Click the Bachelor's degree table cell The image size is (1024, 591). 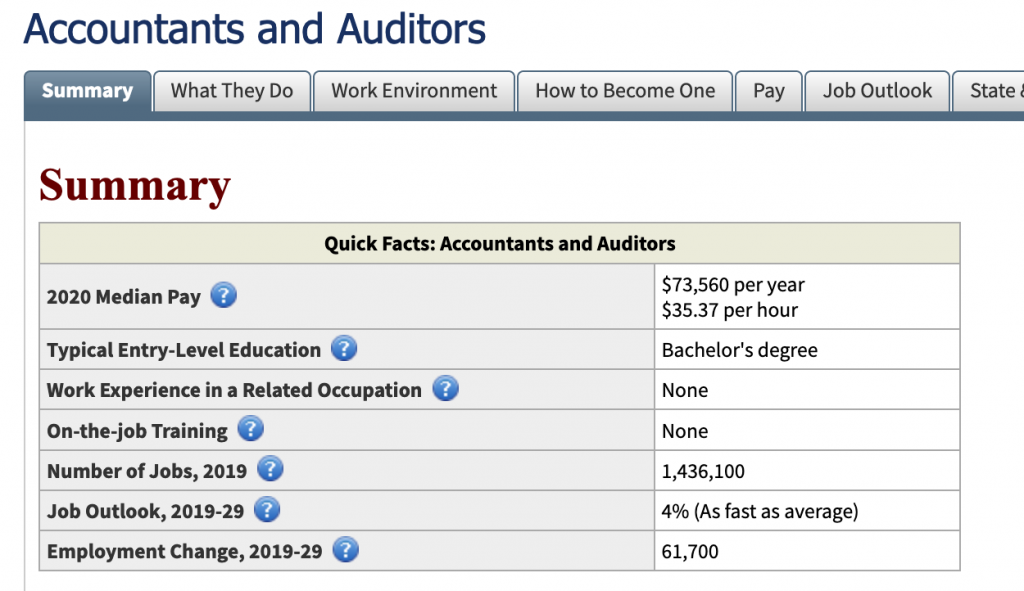pyautogui.click(x=739, y=350)
